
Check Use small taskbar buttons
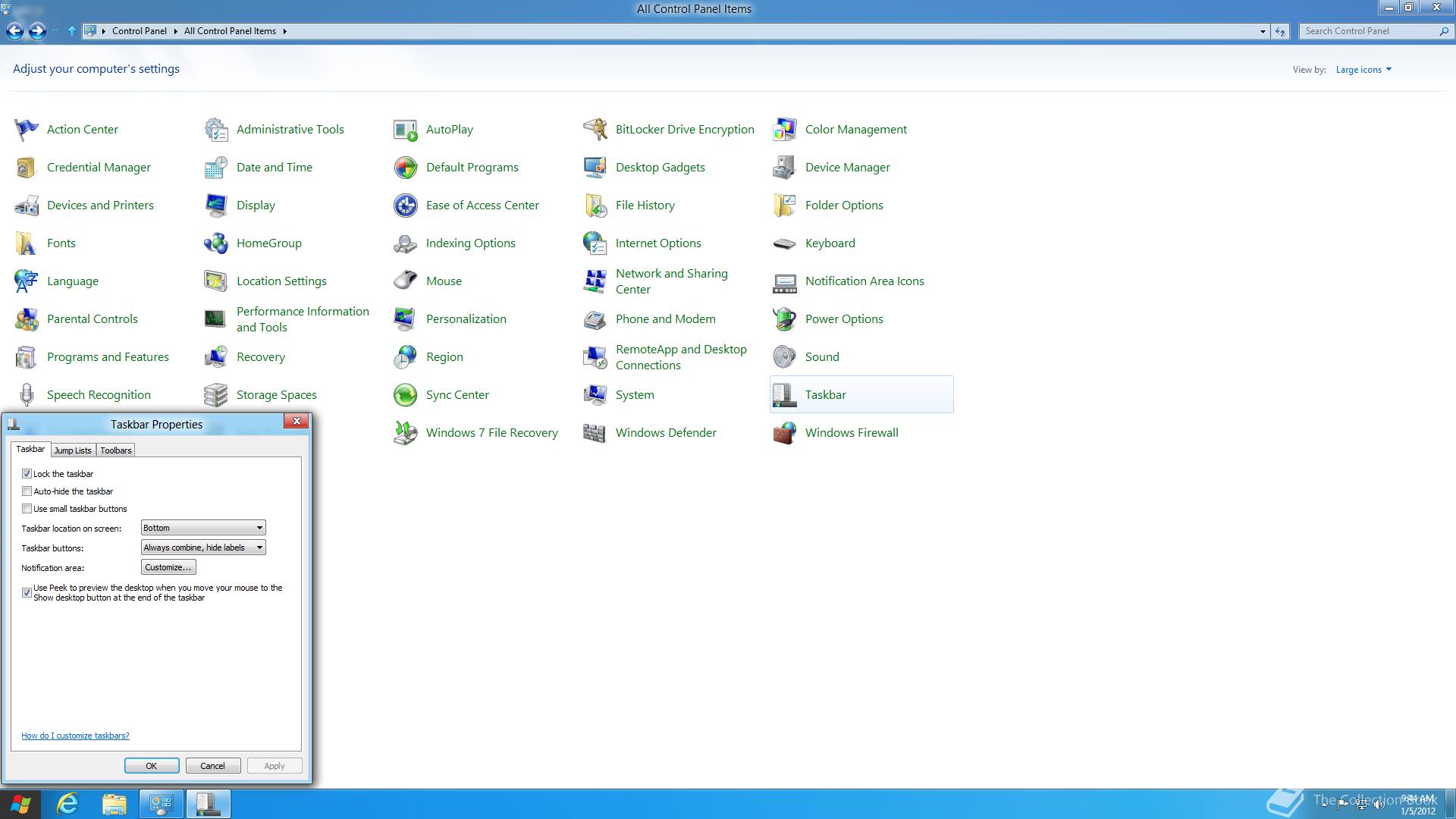tap(27, 509)
